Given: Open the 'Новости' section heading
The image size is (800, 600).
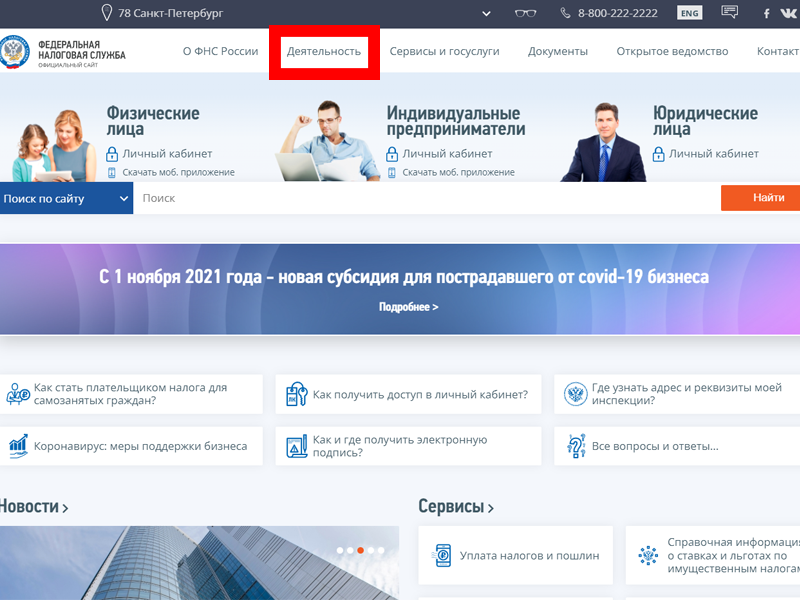Looking at the screenshot, I should tap(34, 506).
